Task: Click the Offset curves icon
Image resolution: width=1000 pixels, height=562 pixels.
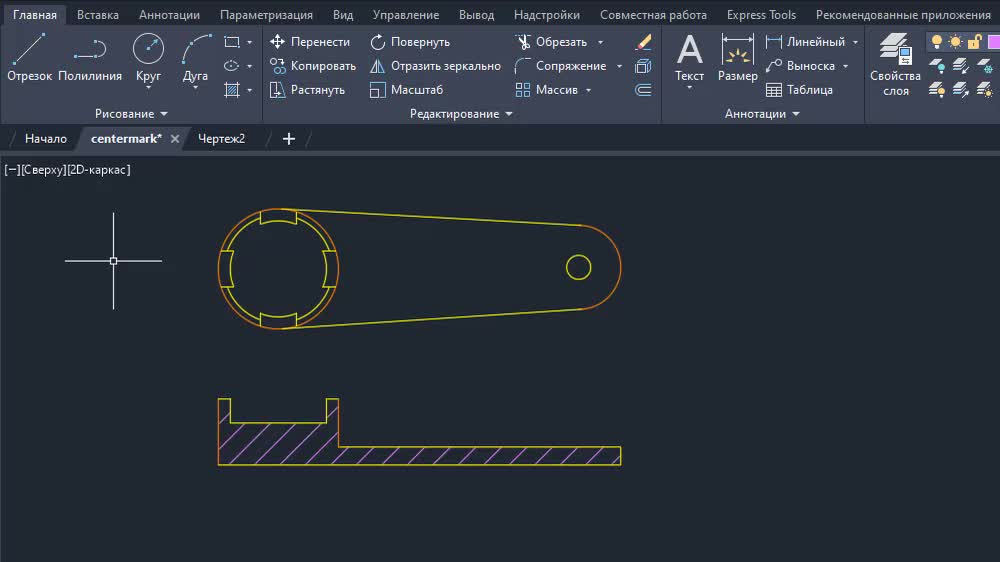Action: (x=643, y=90)
